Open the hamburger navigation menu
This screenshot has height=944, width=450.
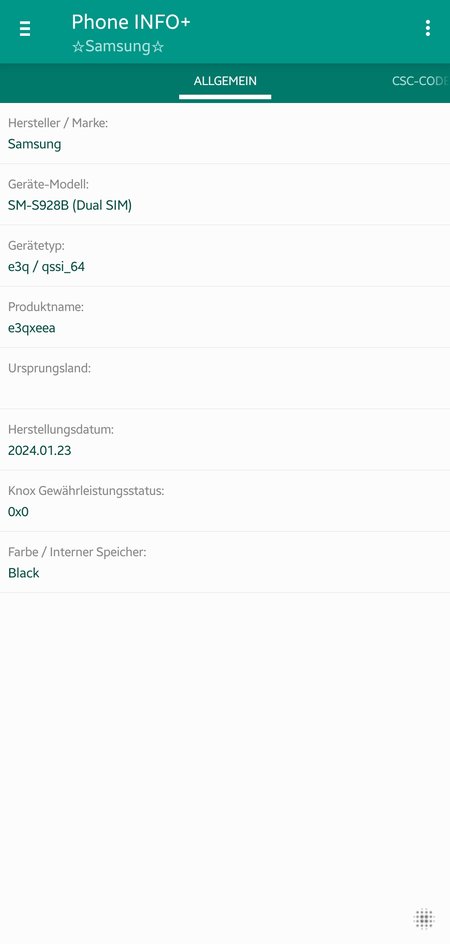[25, 28]
